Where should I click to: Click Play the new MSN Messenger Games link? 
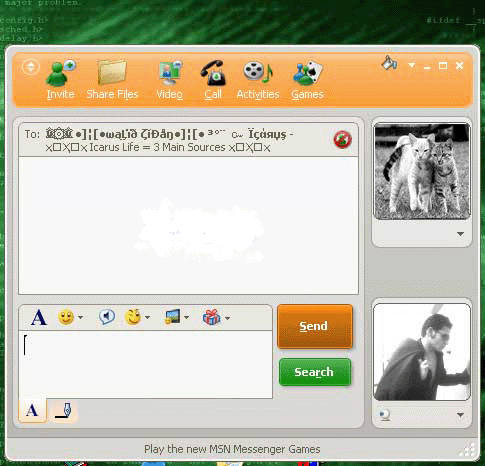(232, 449)
